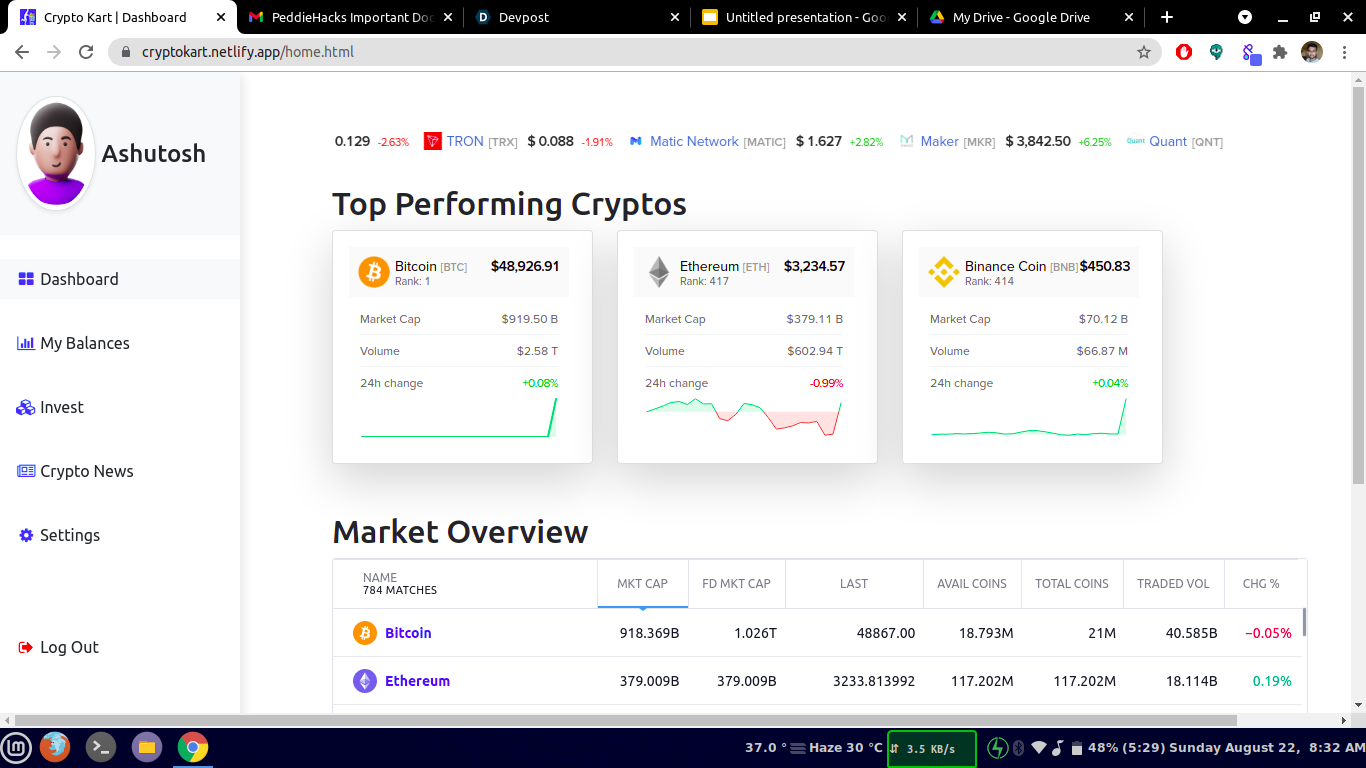The width and height of the screenshot is (1366, 768).
Task: Click the Bluetooth tray icon
Action: [1019, 747]
